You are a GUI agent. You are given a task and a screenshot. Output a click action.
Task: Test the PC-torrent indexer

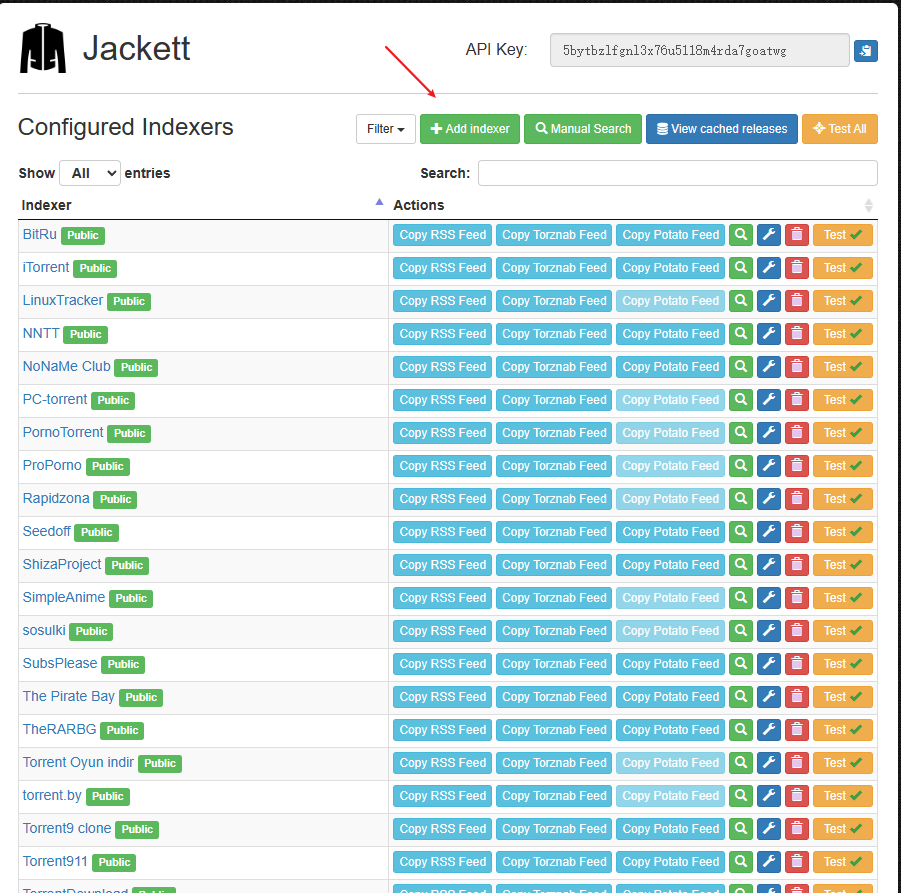[843, 400]
